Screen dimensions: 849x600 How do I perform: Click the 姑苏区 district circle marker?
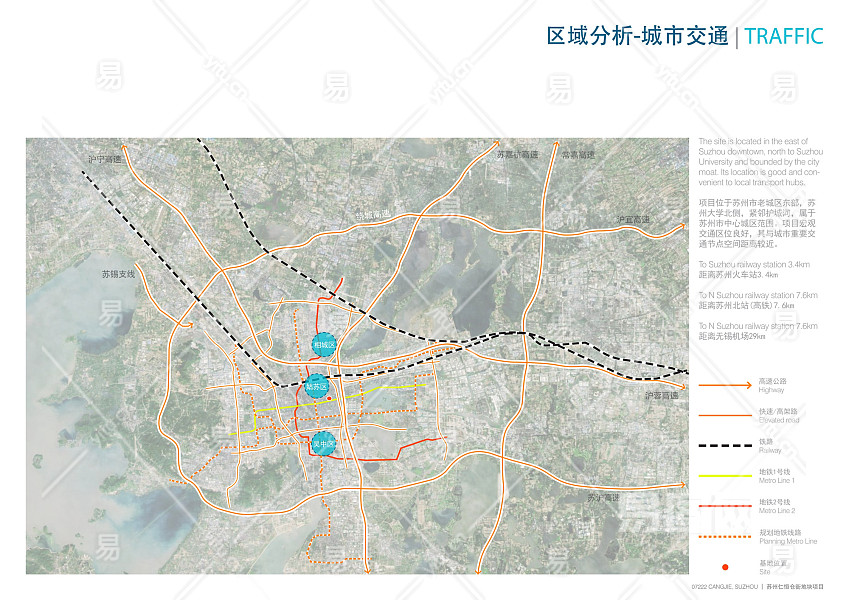[317, 386]
